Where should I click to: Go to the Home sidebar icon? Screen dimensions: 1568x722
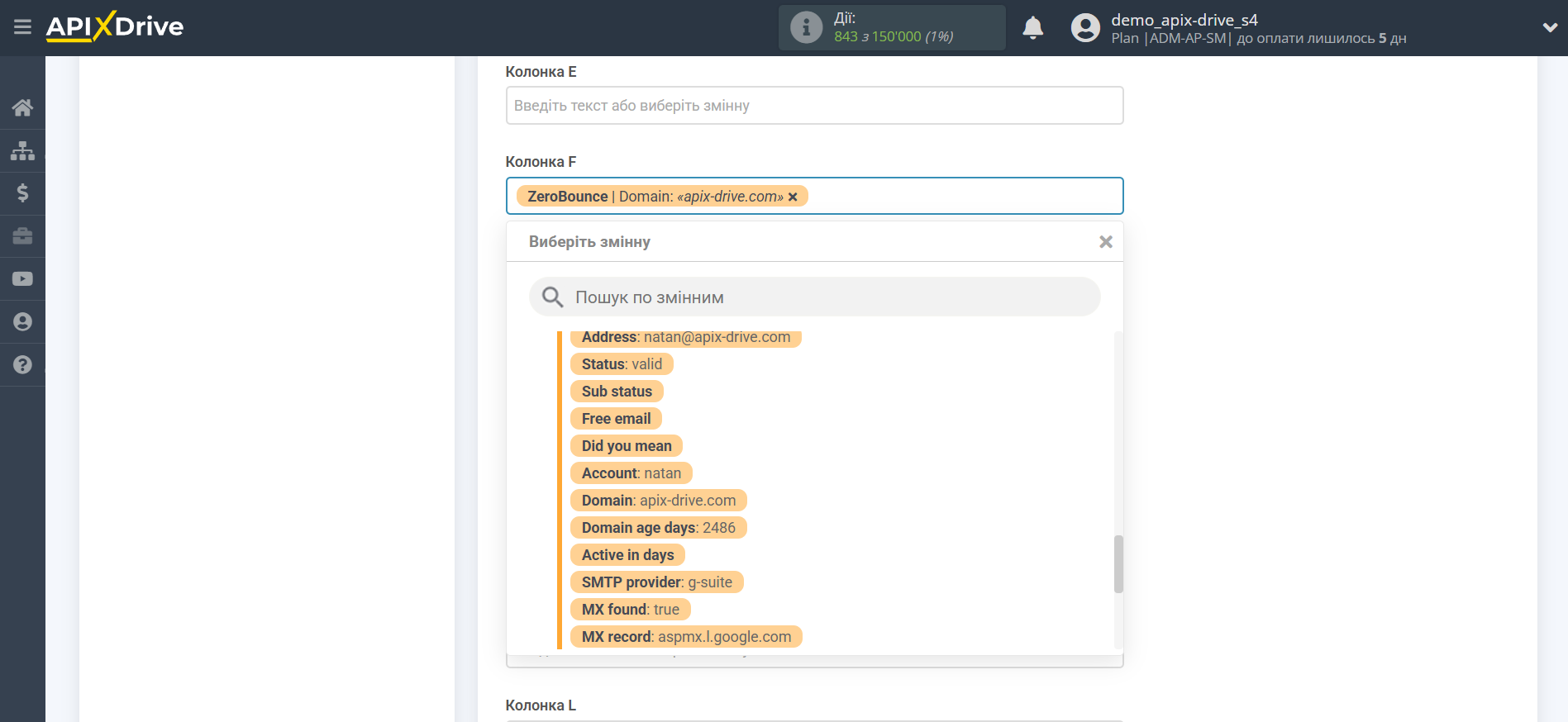[x=22, y=107]
